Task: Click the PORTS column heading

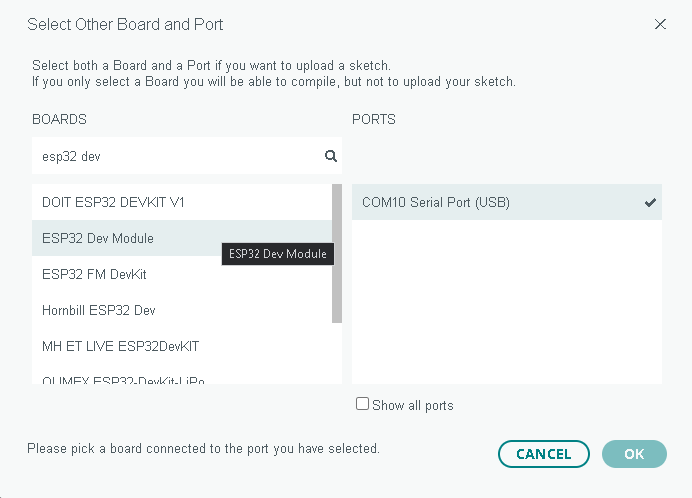Action: coord(374,119)
